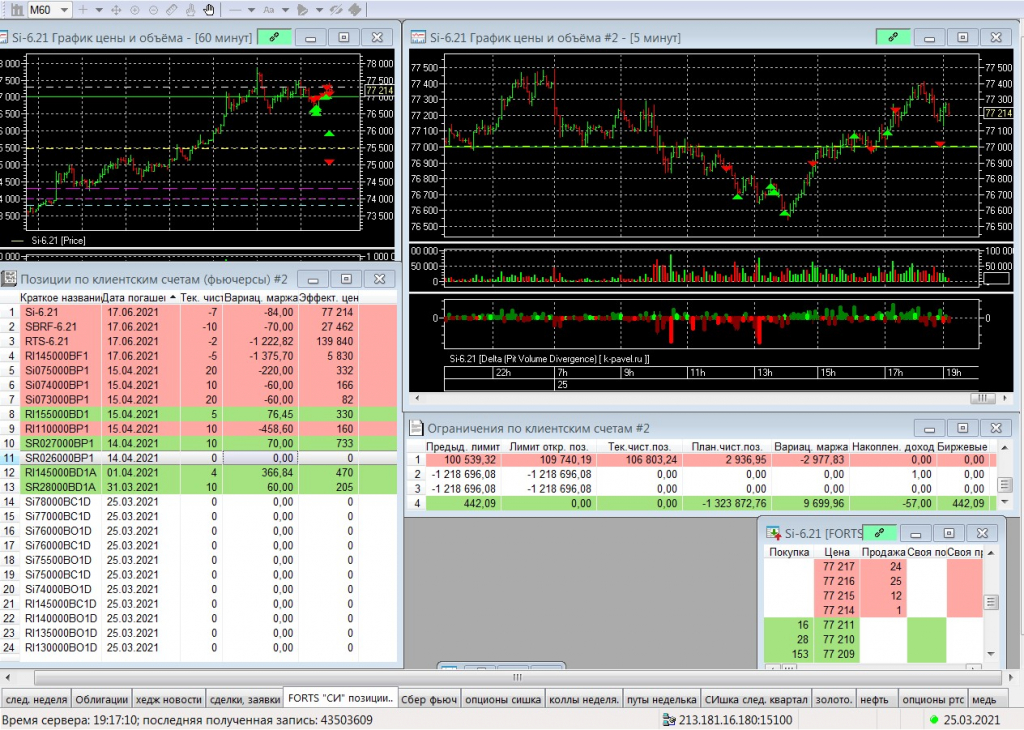Screen dimensions: 1024x730
Task: Click the Лимит откр. поз. column header
Action: (549, 447)
